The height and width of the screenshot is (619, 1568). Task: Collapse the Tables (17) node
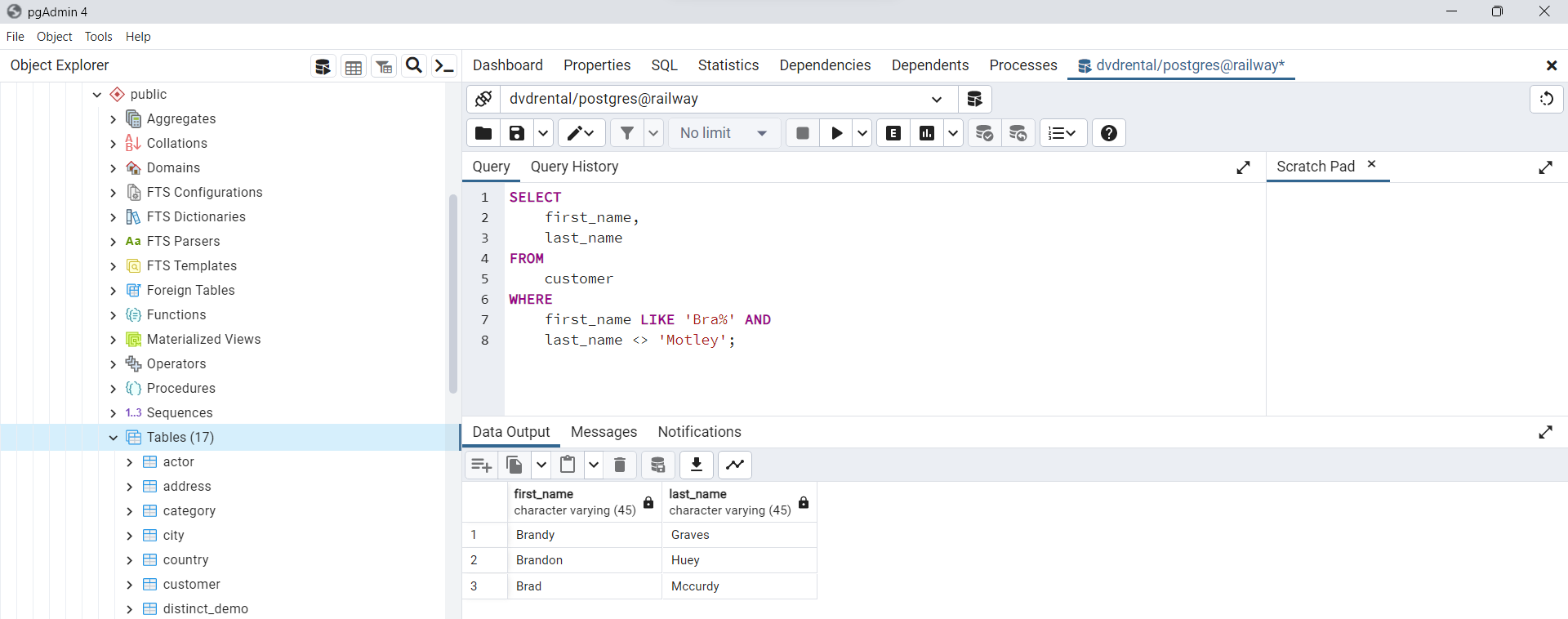[114, 438]
